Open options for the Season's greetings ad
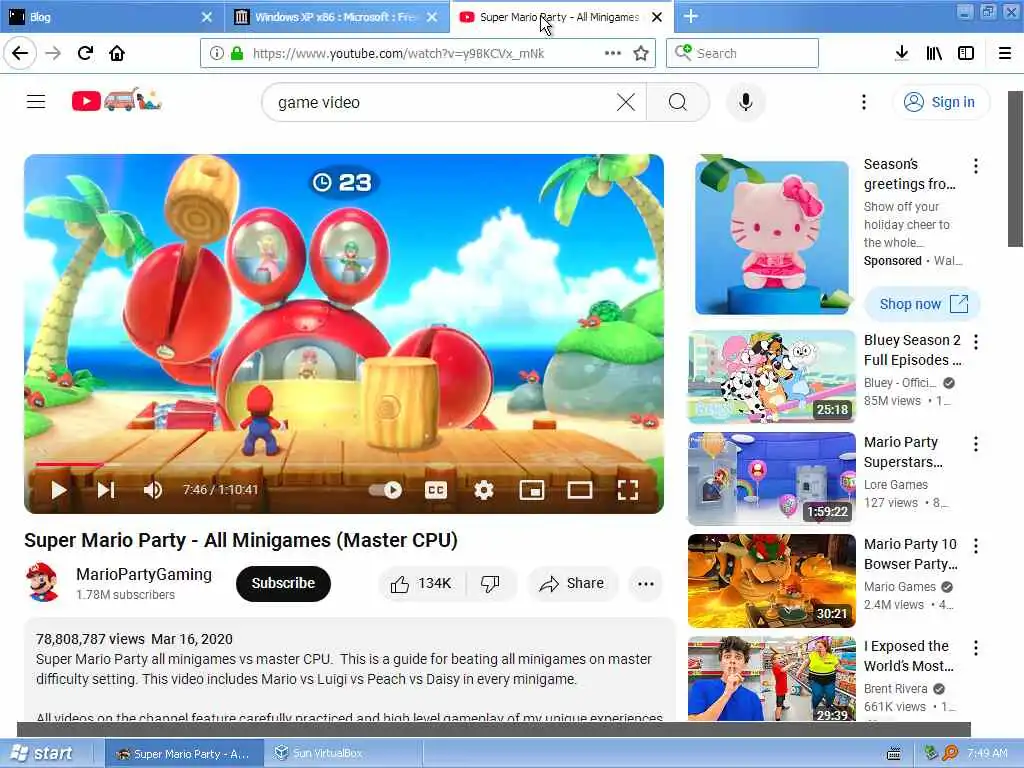The height and width of the screenshot is (768, 1024). [x=976, y=166]
